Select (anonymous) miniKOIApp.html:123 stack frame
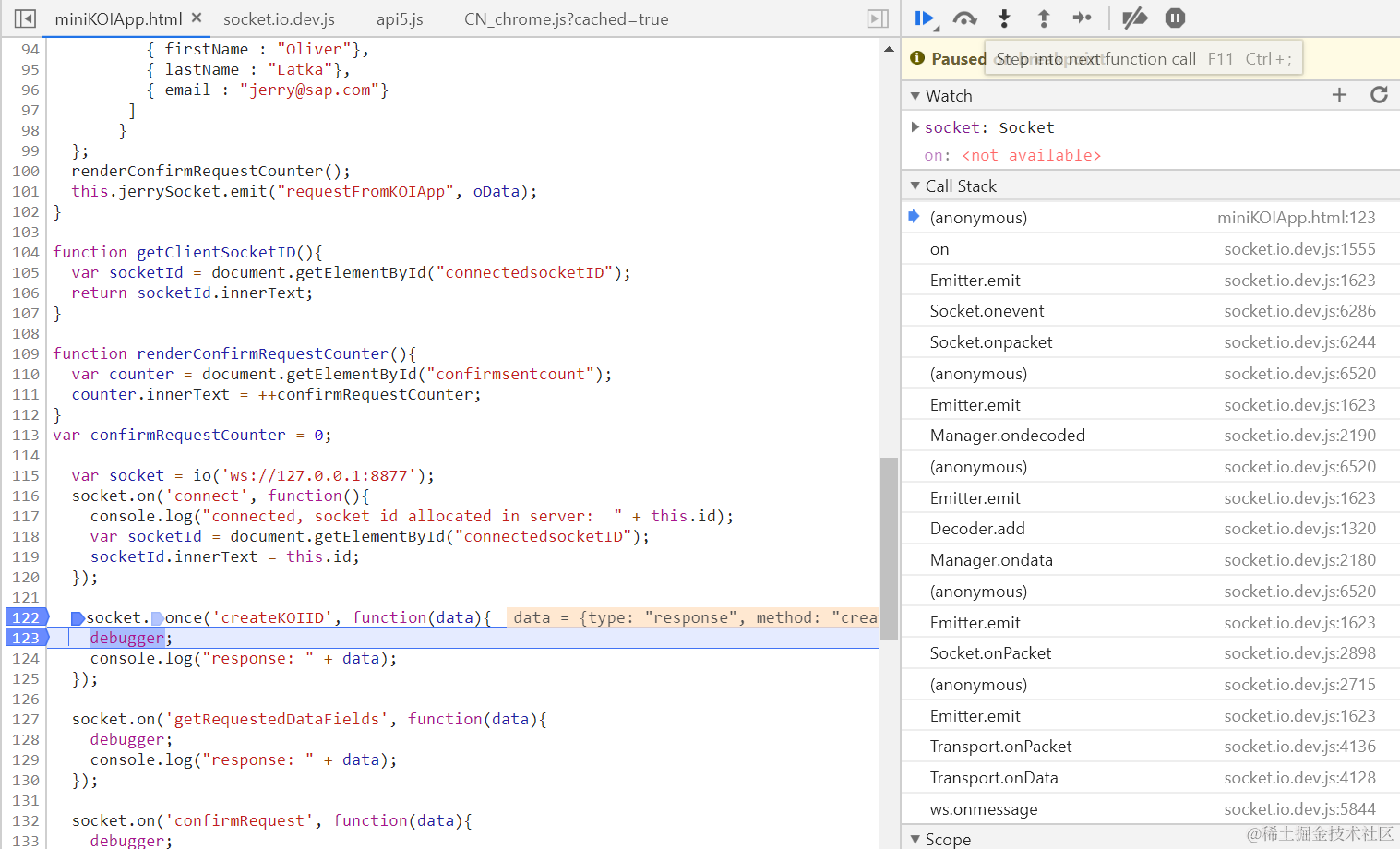Screen dimensions: 1400x849 click(x=1151, y=218)
